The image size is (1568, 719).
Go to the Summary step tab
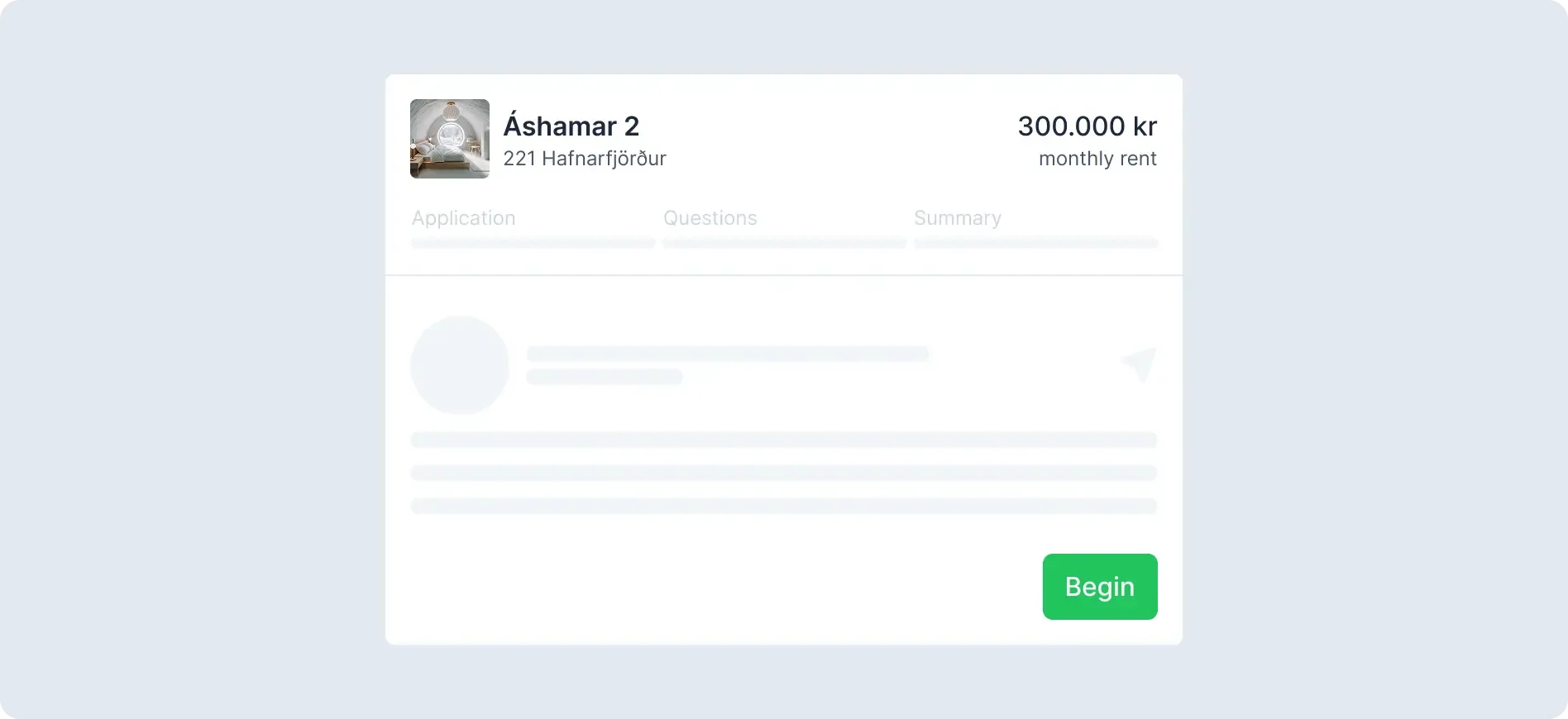[957, 218]
